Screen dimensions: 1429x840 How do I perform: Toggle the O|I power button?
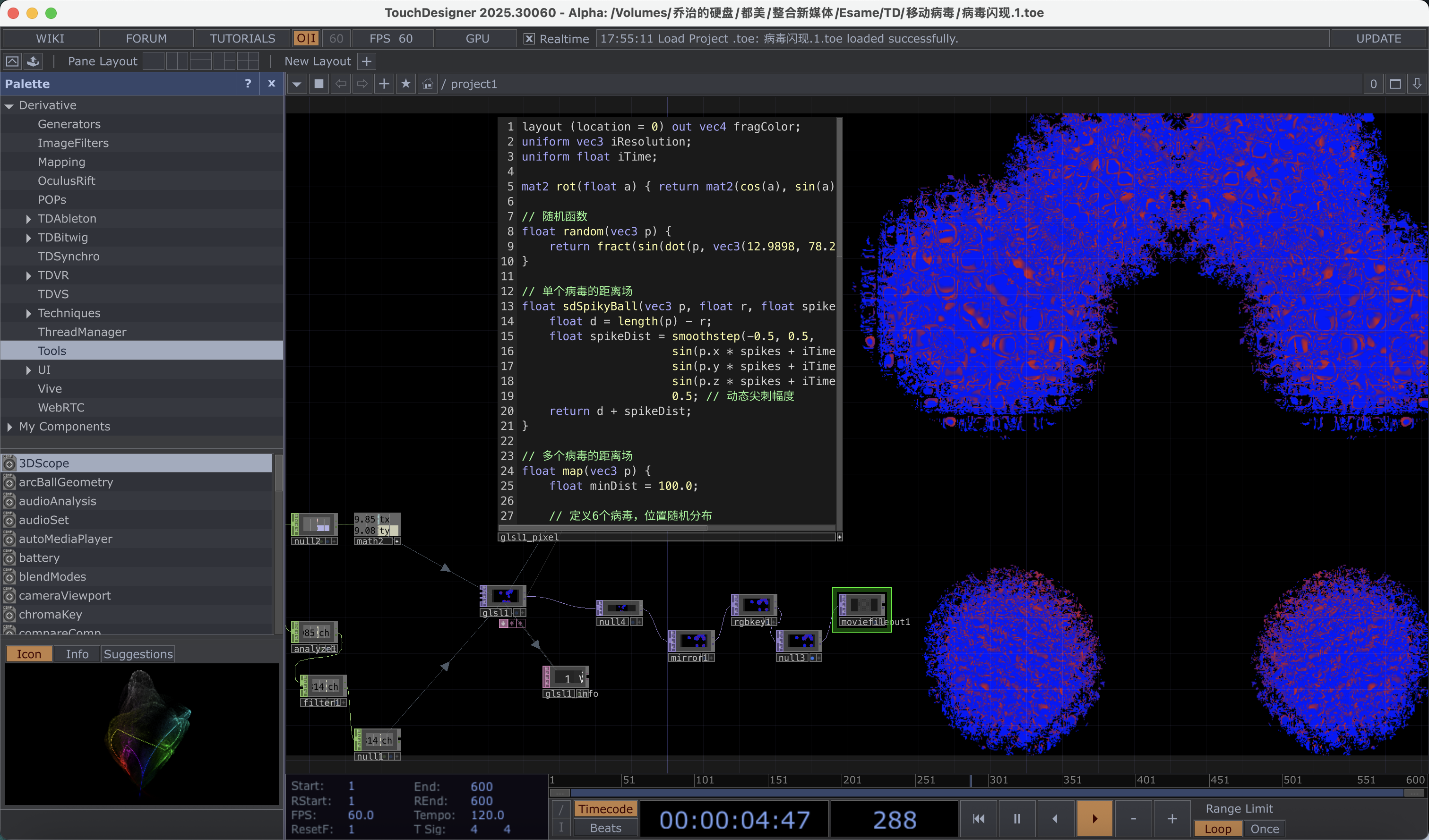tap(306, 39)
